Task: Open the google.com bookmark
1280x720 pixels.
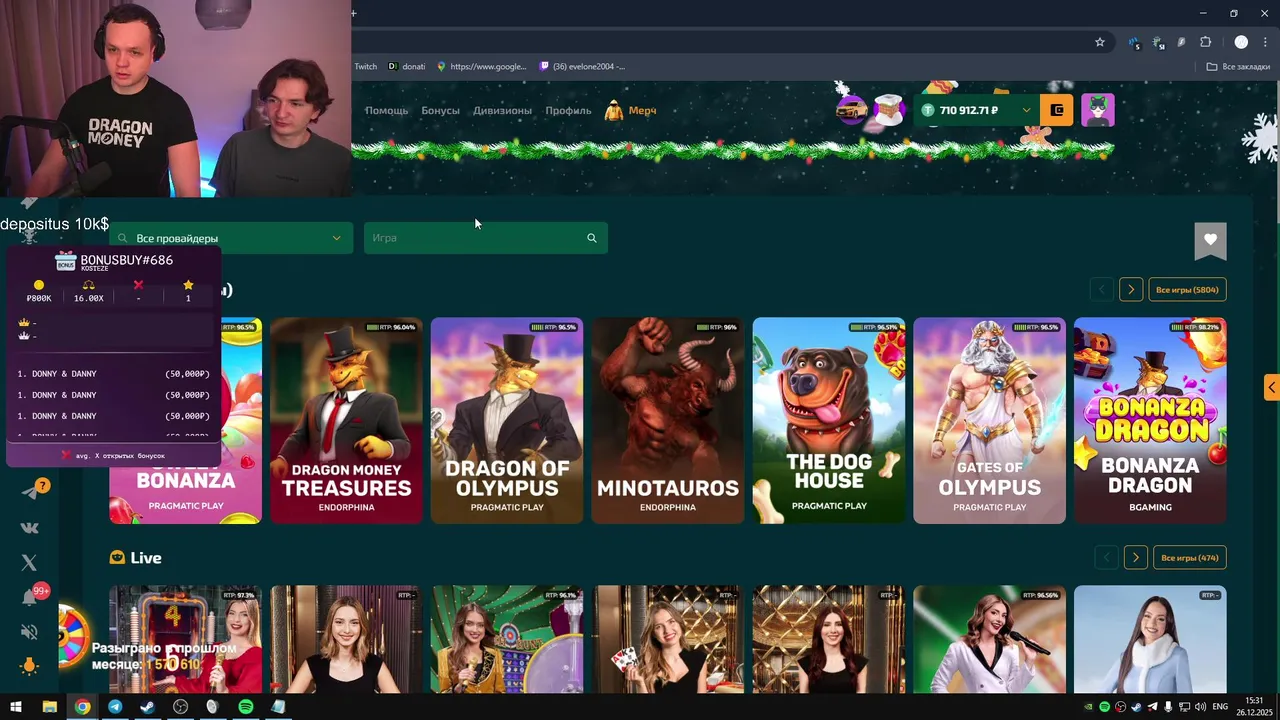Action: tap(481, 67)
